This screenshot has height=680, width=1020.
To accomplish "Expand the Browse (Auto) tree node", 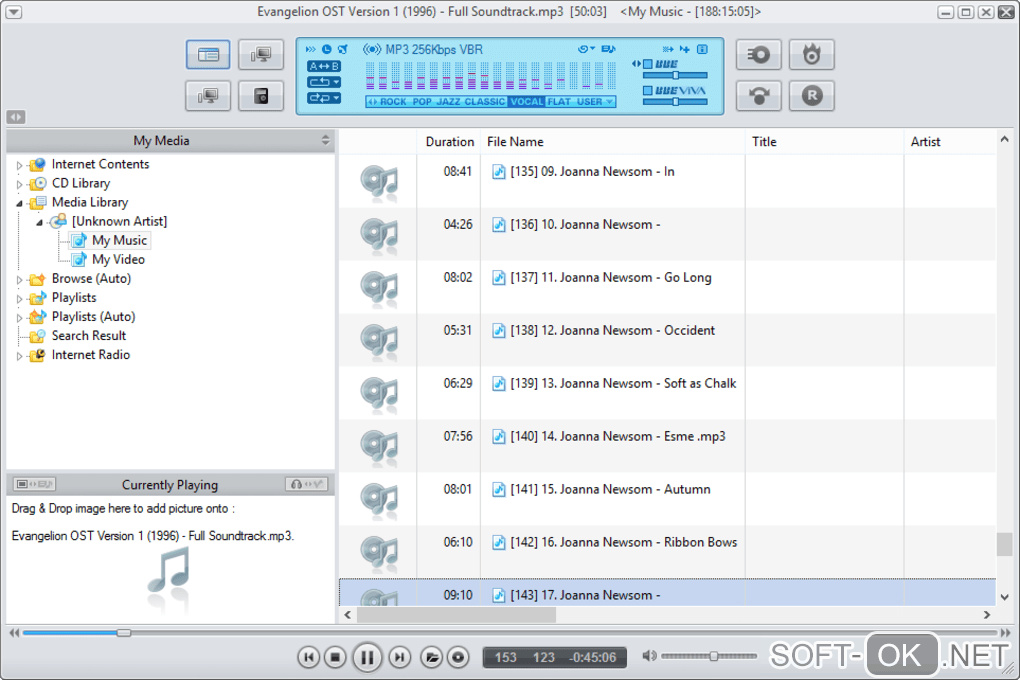I will pos(19,279).
